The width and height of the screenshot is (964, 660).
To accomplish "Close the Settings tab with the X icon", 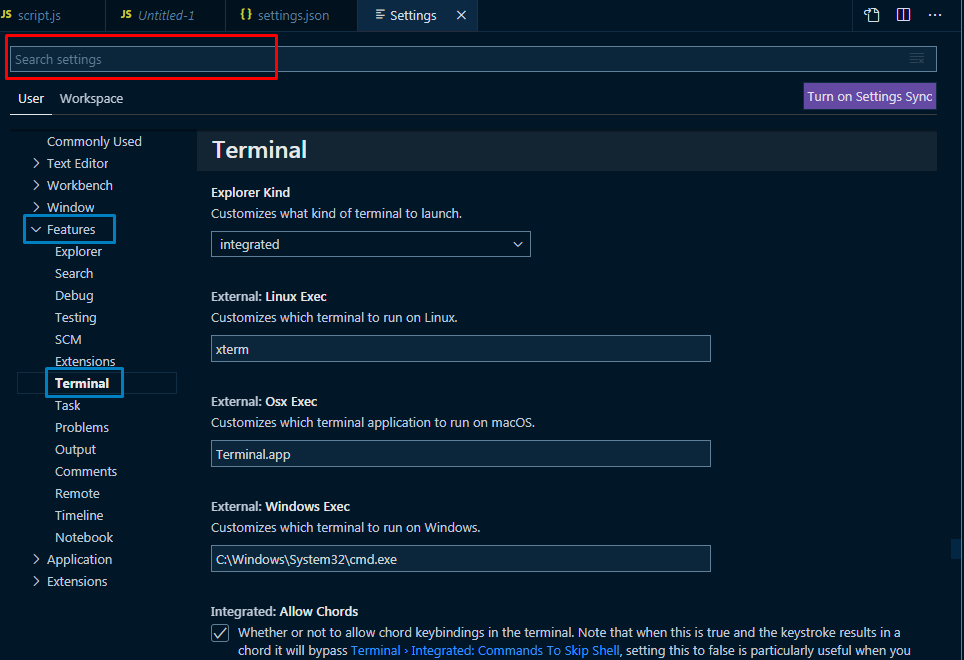I will (461, 16).
